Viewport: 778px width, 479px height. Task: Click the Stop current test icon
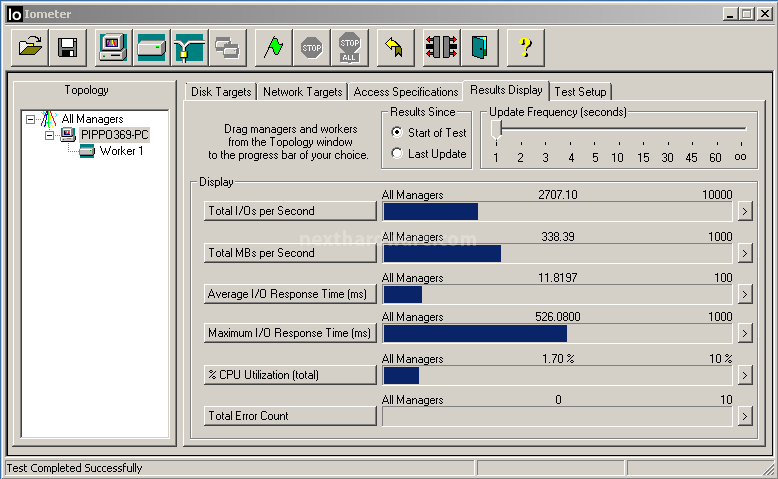312,48
